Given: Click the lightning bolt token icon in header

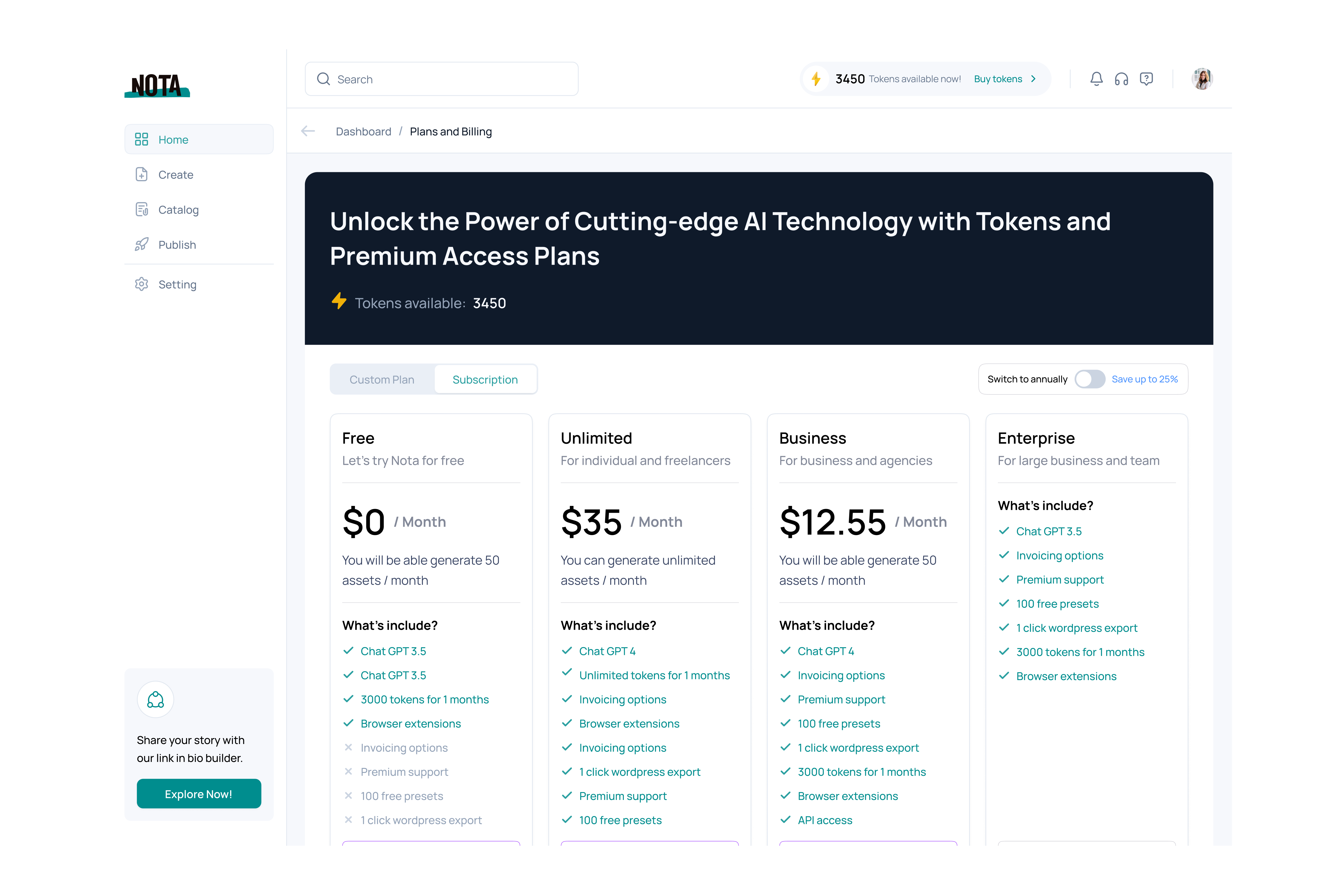Looking at the screenshot, I should pyautogui.click(x=816, y=79).
